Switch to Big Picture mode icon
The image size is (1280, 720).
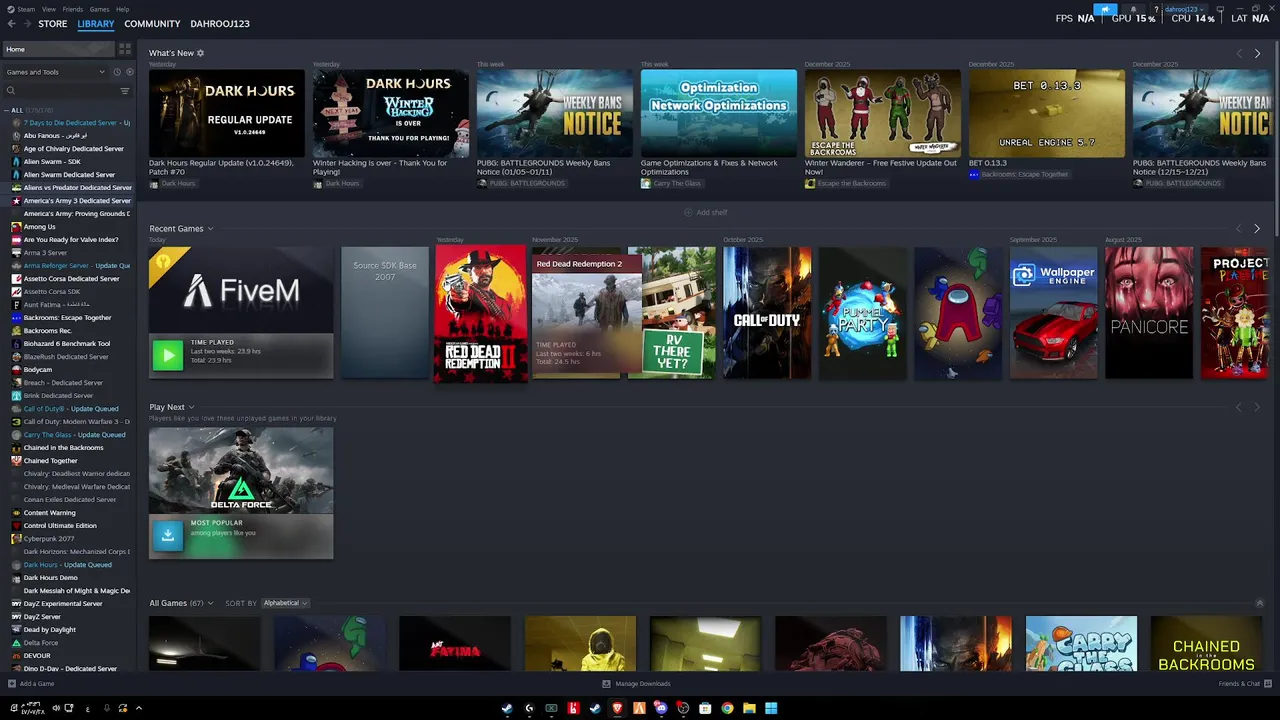pos(1220,9)
